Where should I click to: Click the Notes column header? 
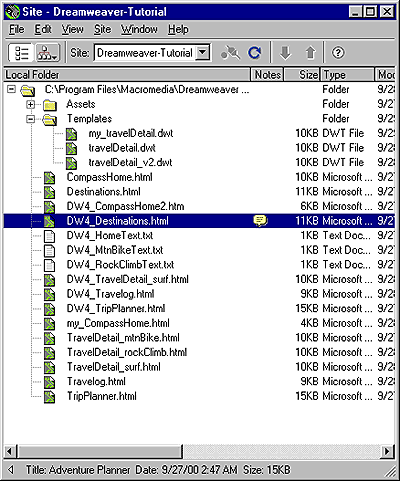click(268, 75)
